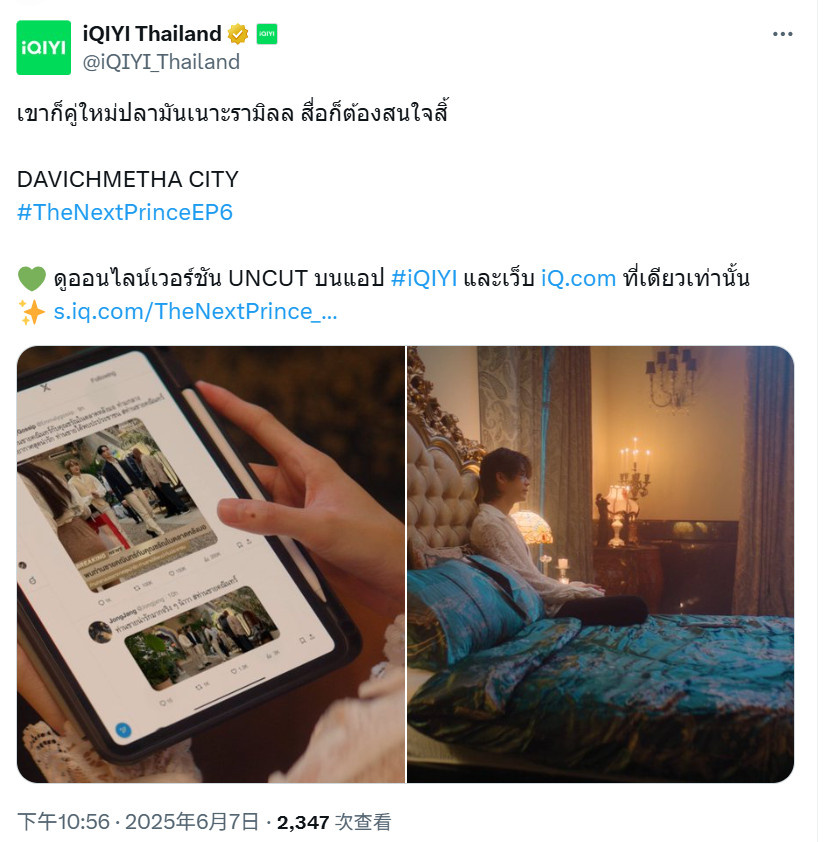
Task: Open the iQIYI green profile avatar
Action: coord(43,48)
